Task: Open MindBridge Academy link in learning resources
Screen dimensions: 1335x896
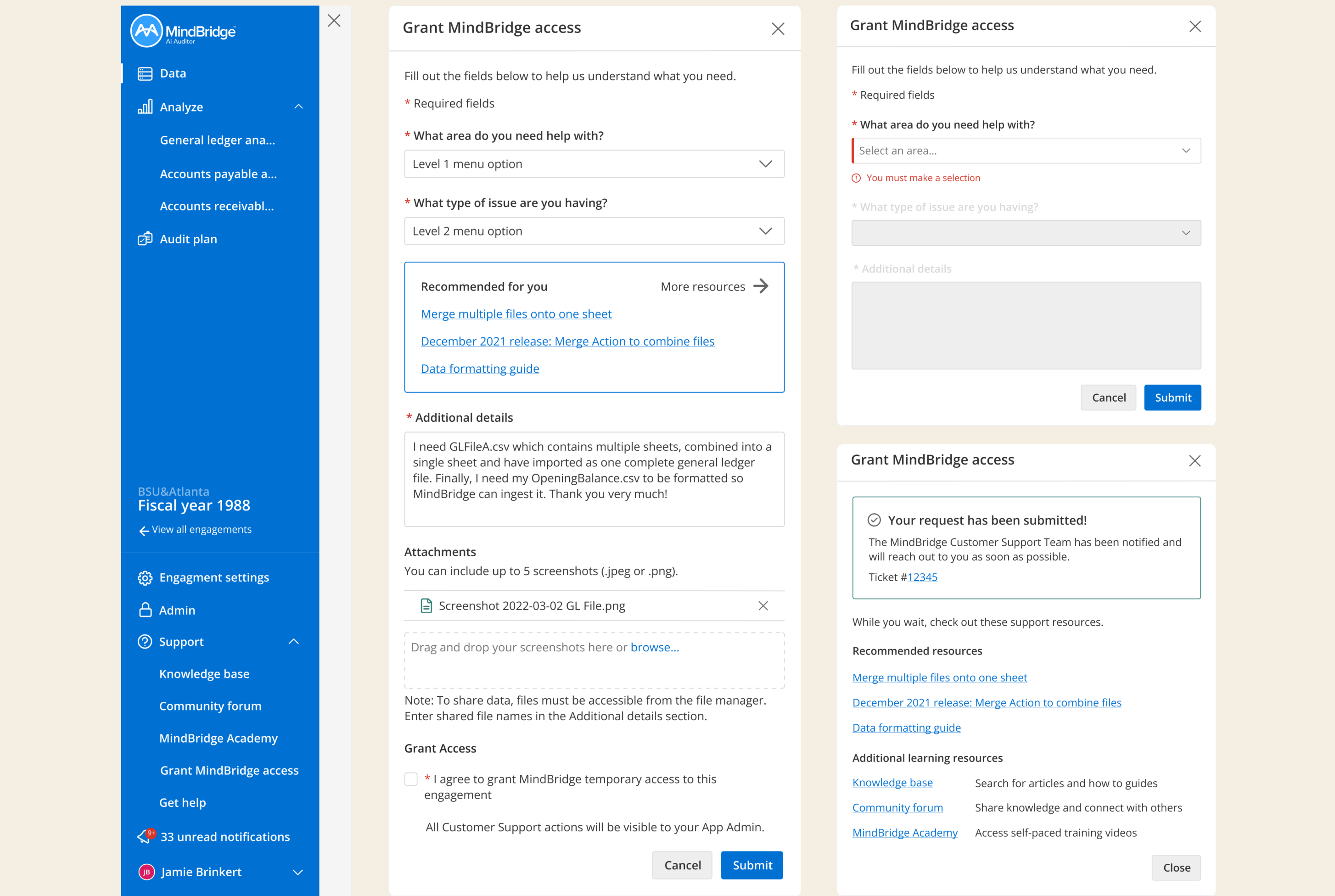Action: coord(905,833)
